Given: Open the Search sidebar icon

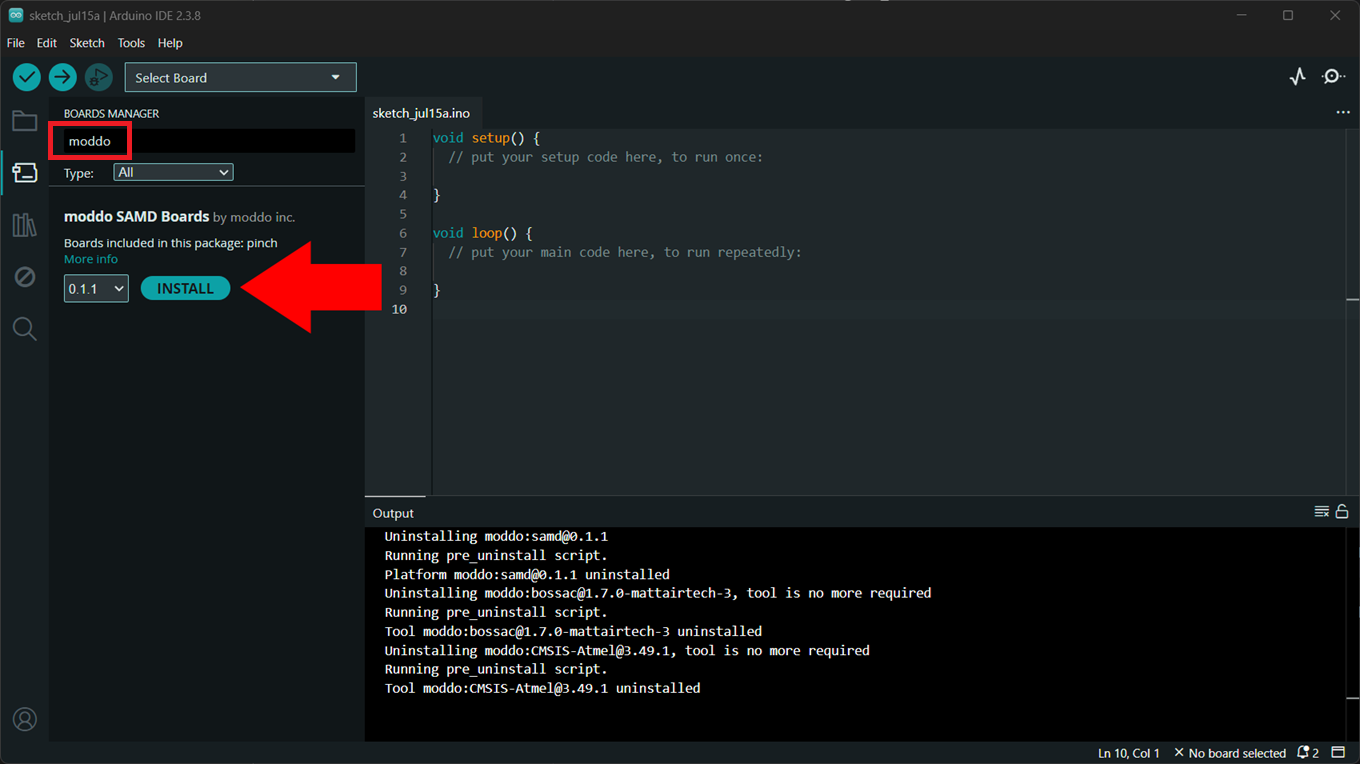Looking at the screenshot, I should (x=25, y=329).
